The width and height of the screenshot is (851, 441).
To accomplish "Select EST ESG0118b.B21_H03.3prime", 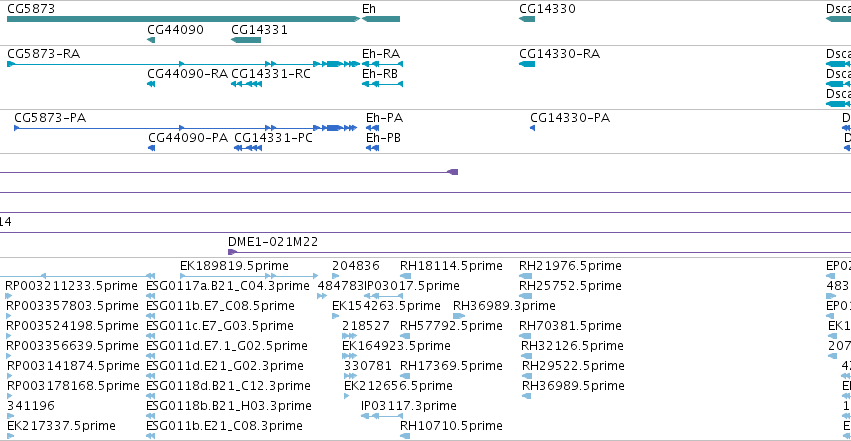I will coord(229,406).
